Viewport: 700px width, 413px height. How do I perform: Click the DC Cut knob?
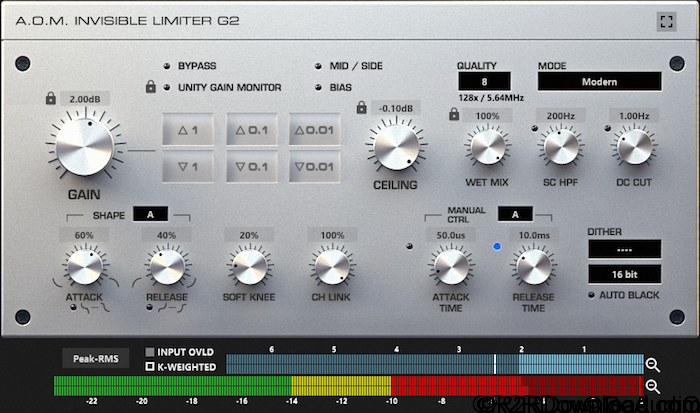click(635, 147)
